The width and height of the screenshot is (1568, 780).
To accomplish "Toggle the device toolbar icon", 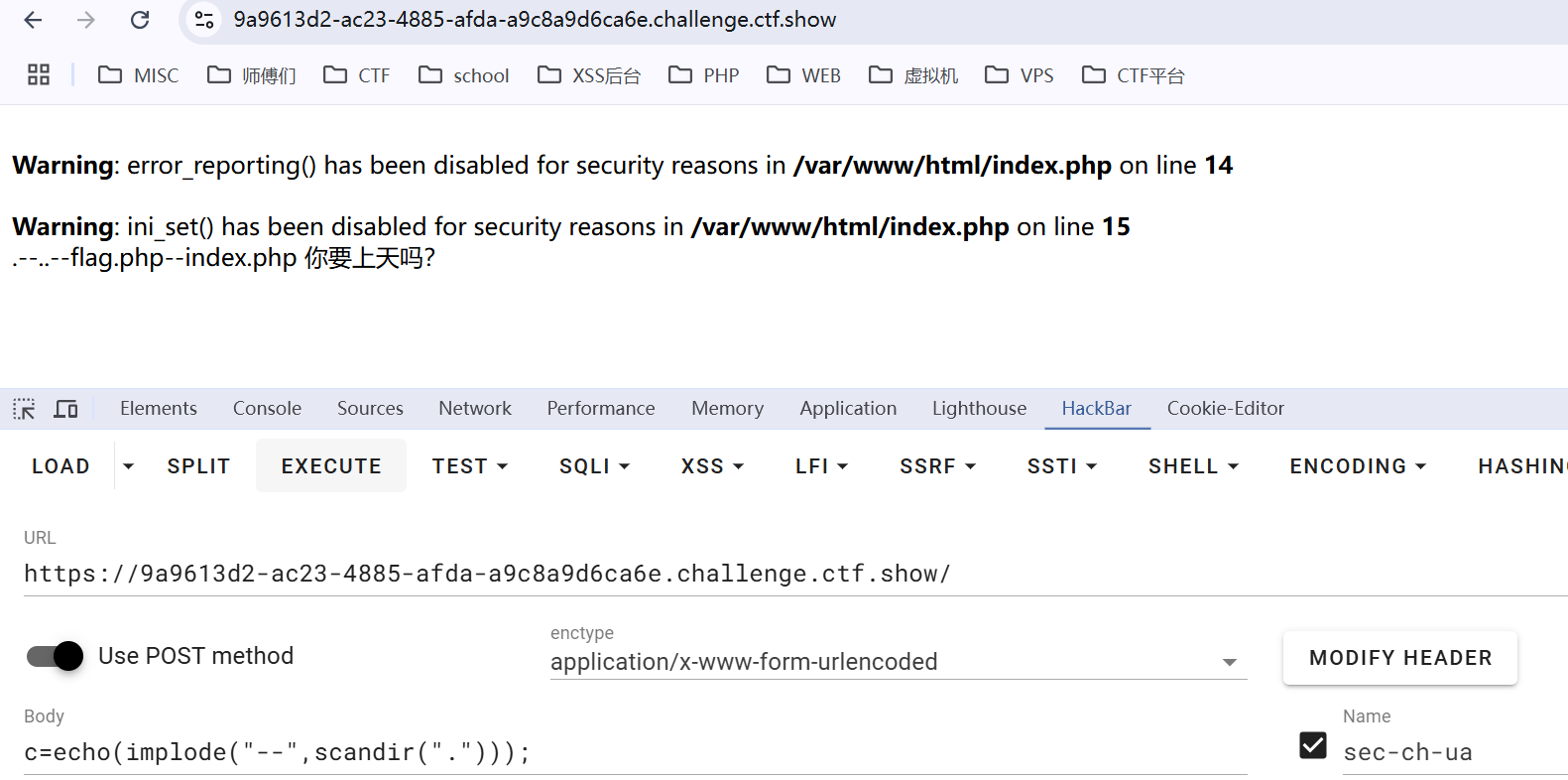I will pos(65,409).
